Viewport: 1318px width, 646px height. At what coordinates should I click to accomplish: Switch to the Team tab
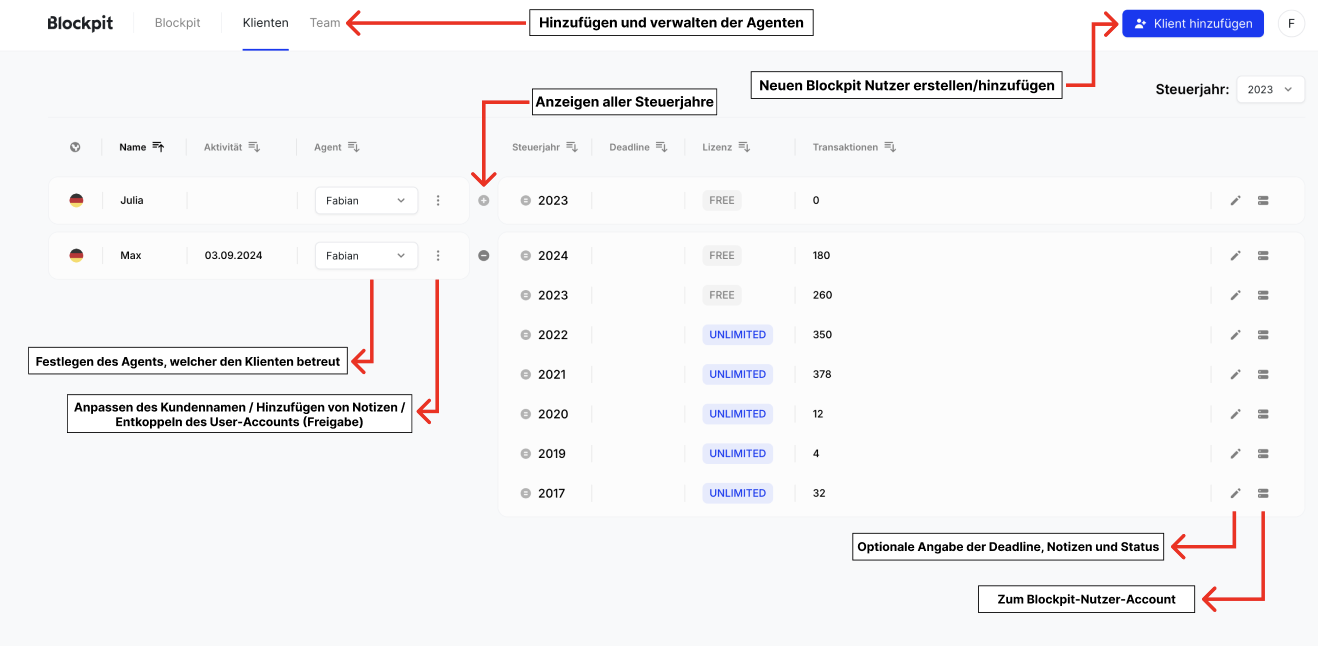(x=325, y=23)
